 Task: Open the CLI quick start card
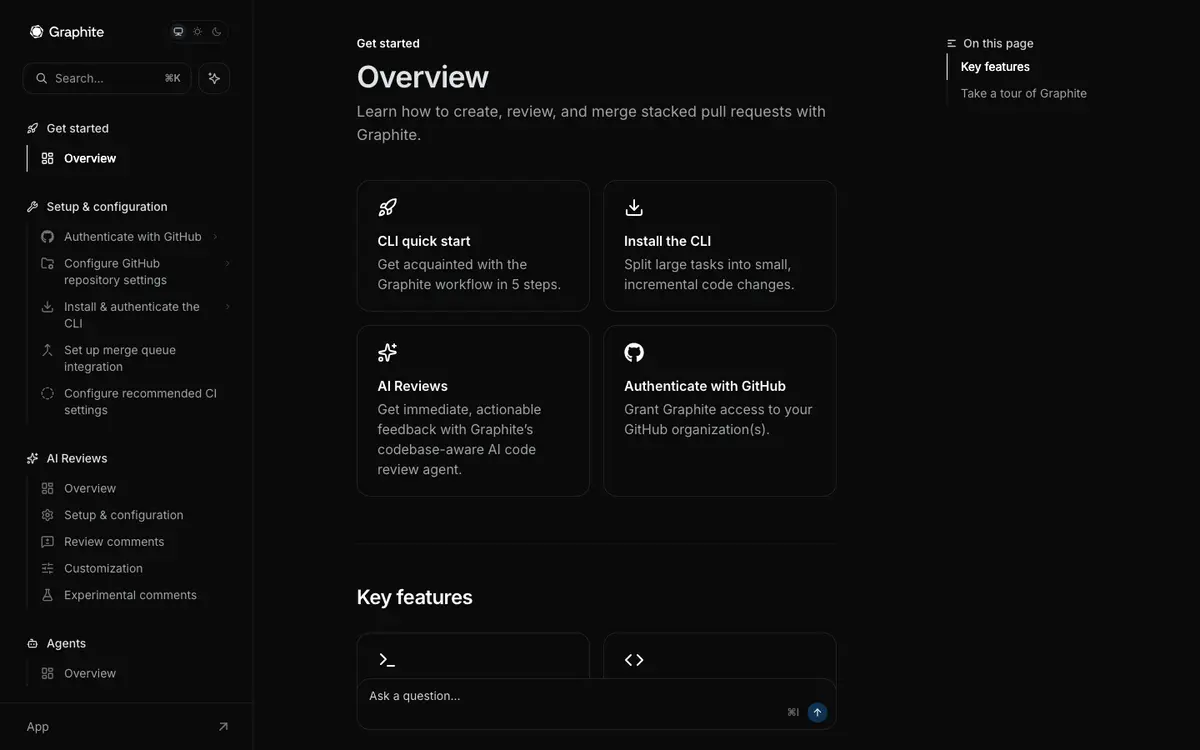473,246
